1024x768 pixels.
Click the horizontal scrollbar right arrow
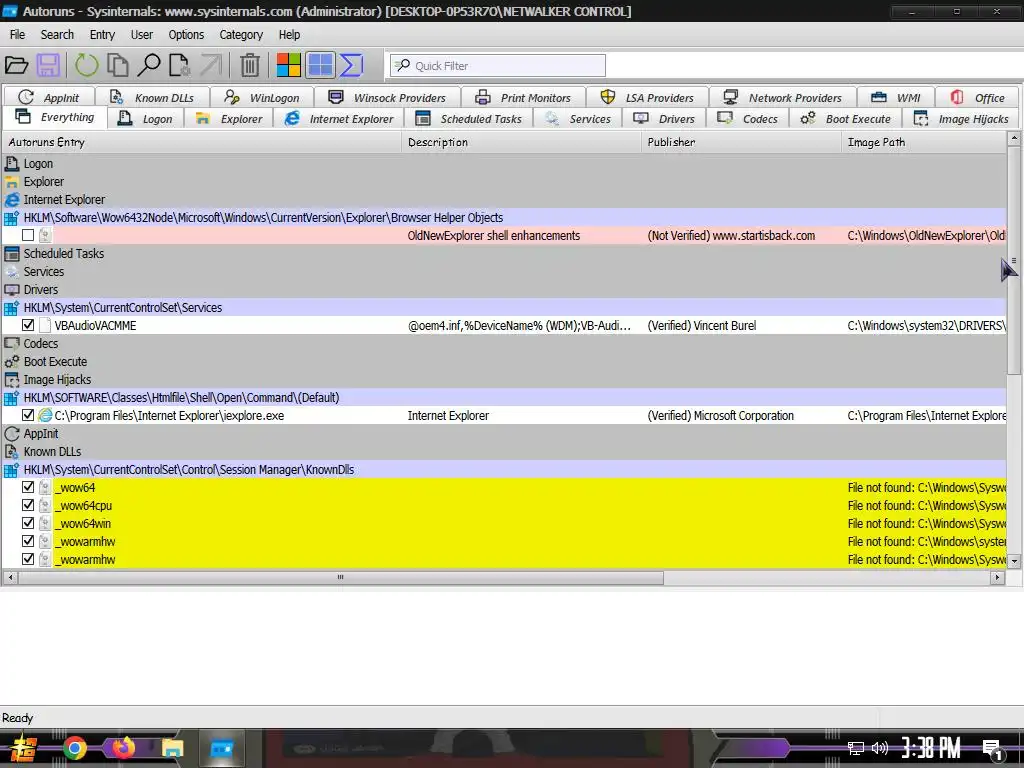click(x=997, y=577)
